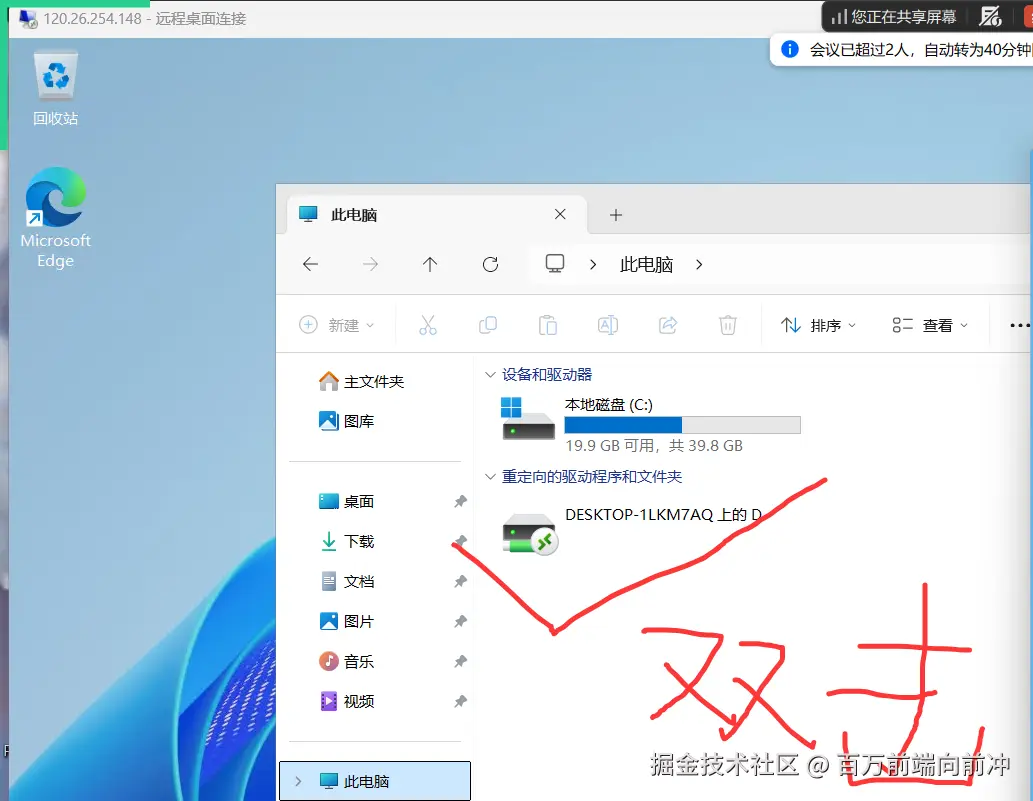The image size is (1033, 801).
Task: Click the Refresh icon in the navigation bar
Action: click(x=490, y=264)
